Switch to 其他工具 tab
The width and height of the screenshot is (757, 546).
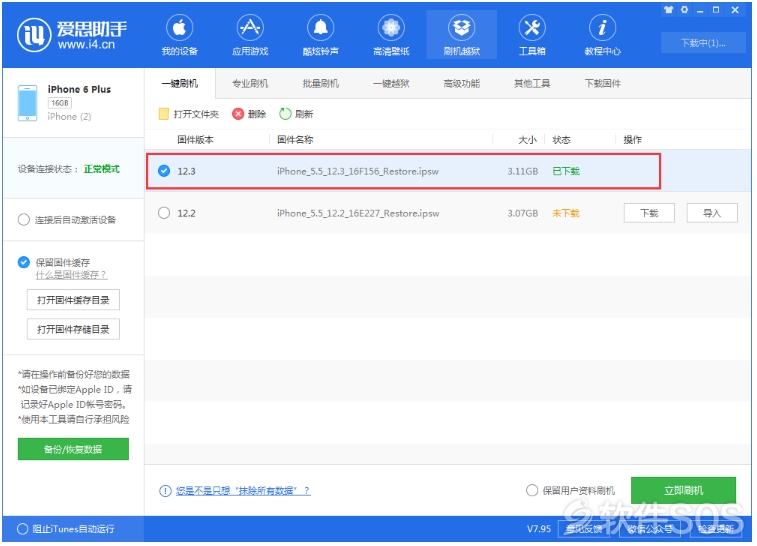[x=532, y=84]
